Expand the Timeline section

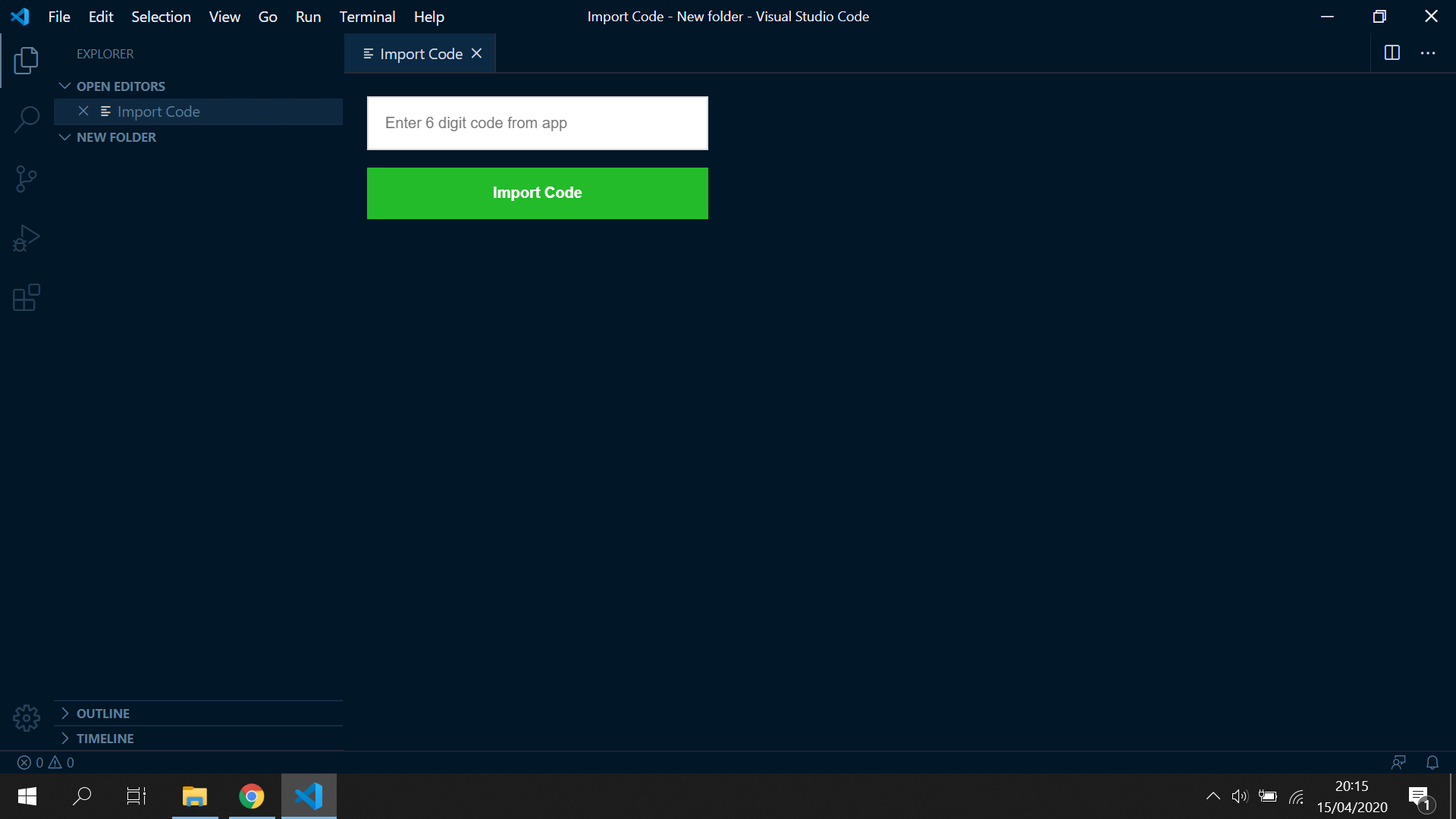click(105, 739)
